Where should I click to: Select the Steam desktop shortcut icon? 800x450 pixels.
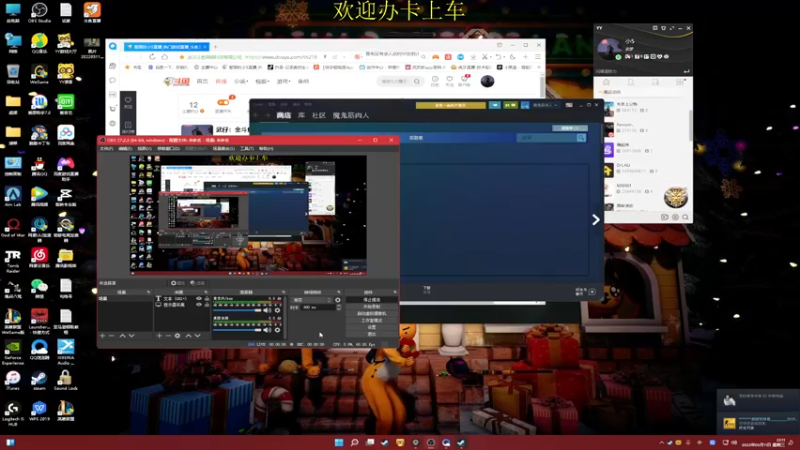pos(39,378)
